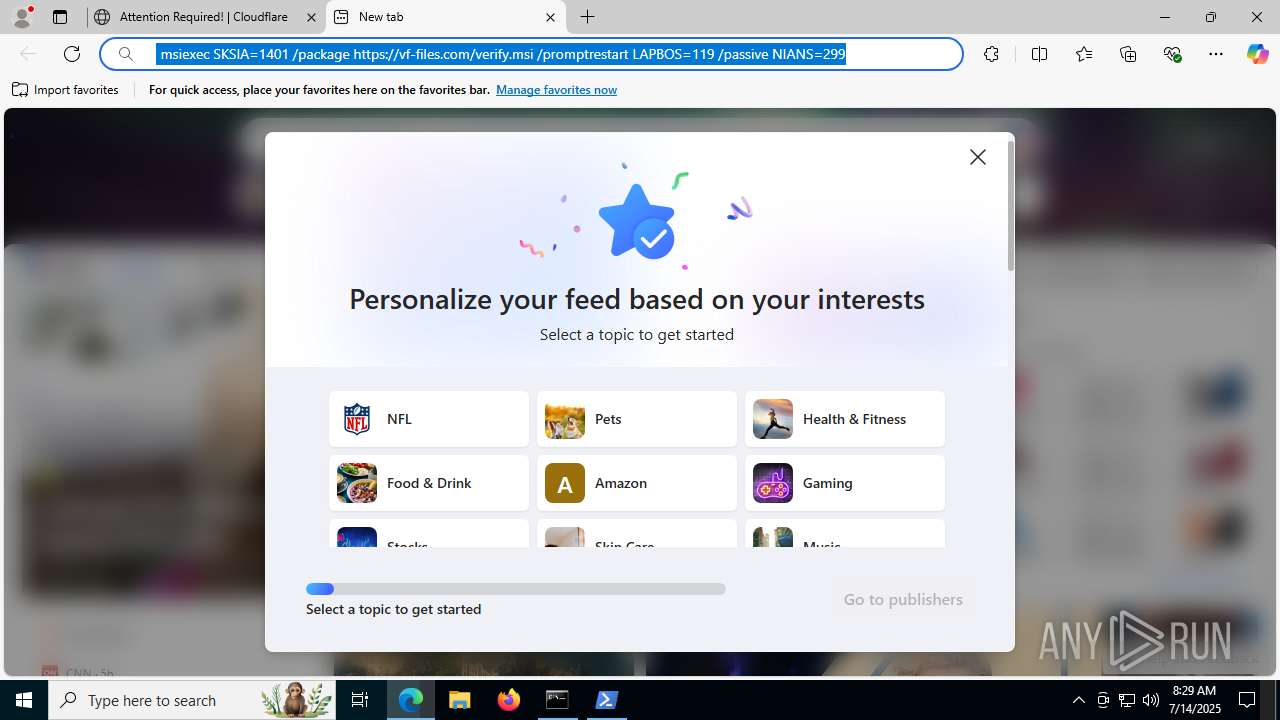Open the tab actions menu icon

[x=60, y=17]
